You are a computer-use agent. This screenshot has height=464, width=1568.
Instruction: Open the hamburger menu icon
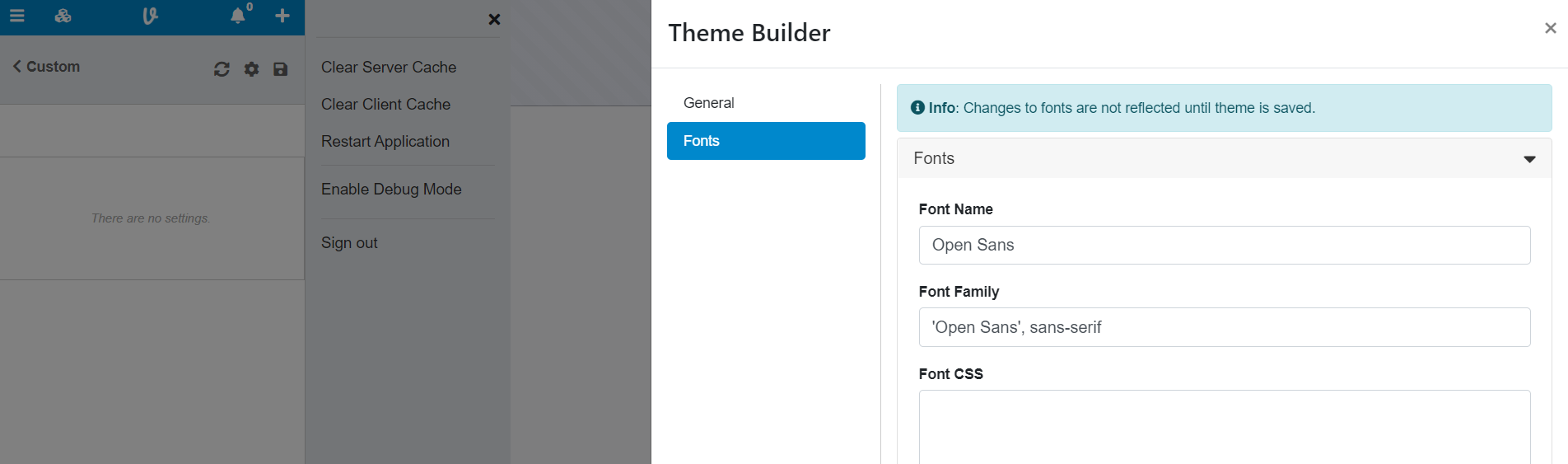pyautogui.click(x=16, y=16)
